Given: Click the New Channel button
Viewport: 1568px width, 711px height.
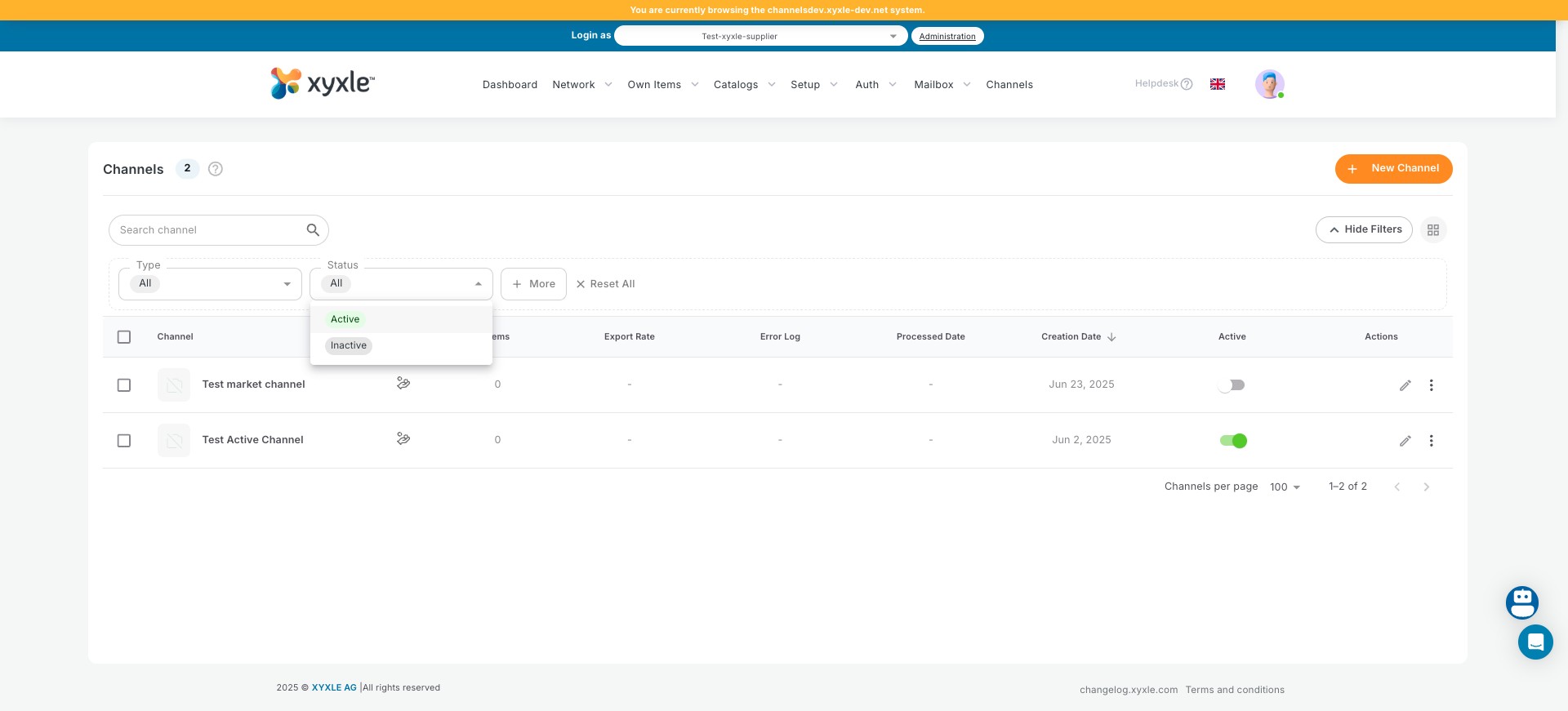Looking at the screenshot, I should click(x=1393, y=169).
